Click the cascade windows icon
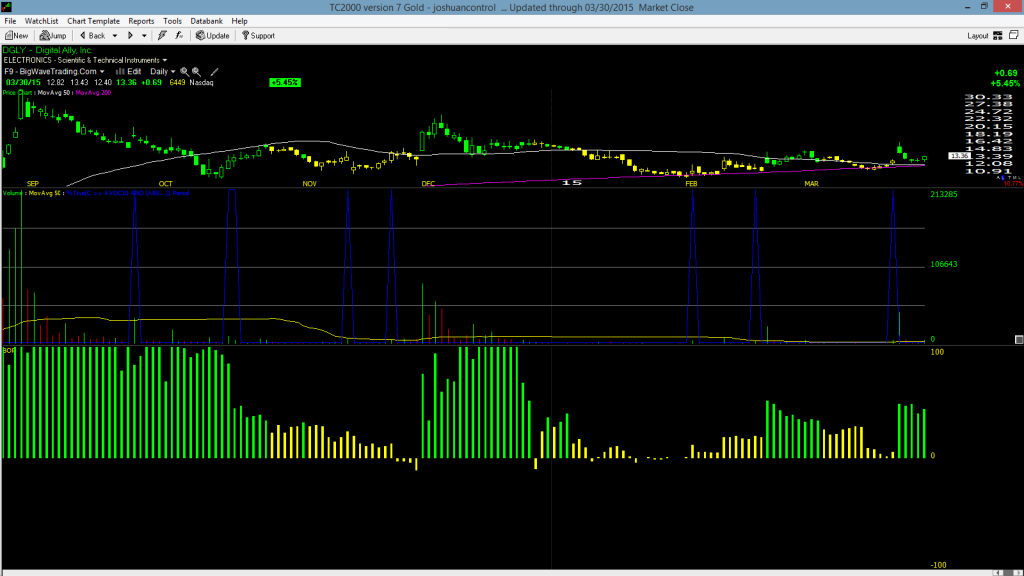Image resolution: width=1024 pixels, height=576 pixels. coord(1014,35)
